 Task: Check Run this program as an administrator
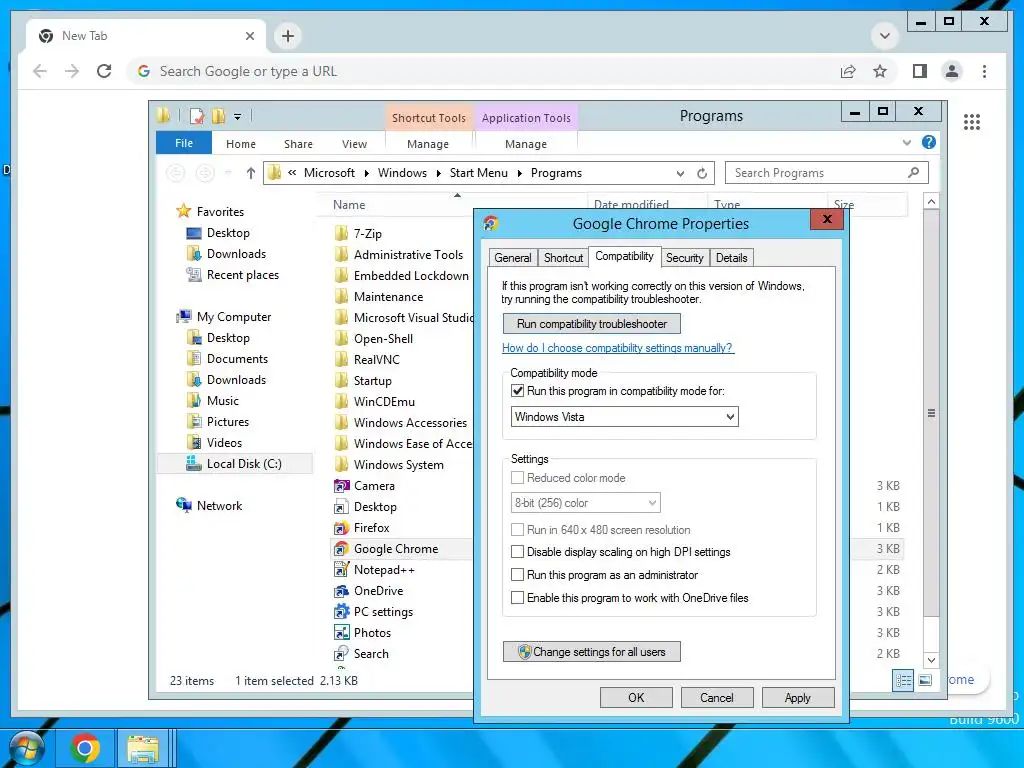tap(517, 575)
